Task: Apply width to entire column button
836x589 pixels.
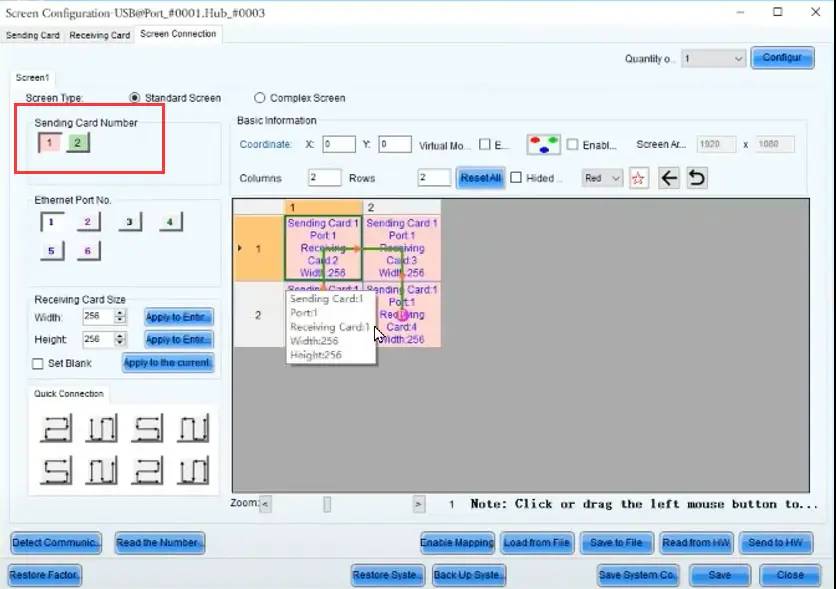Action: click(x=179, y=317)
